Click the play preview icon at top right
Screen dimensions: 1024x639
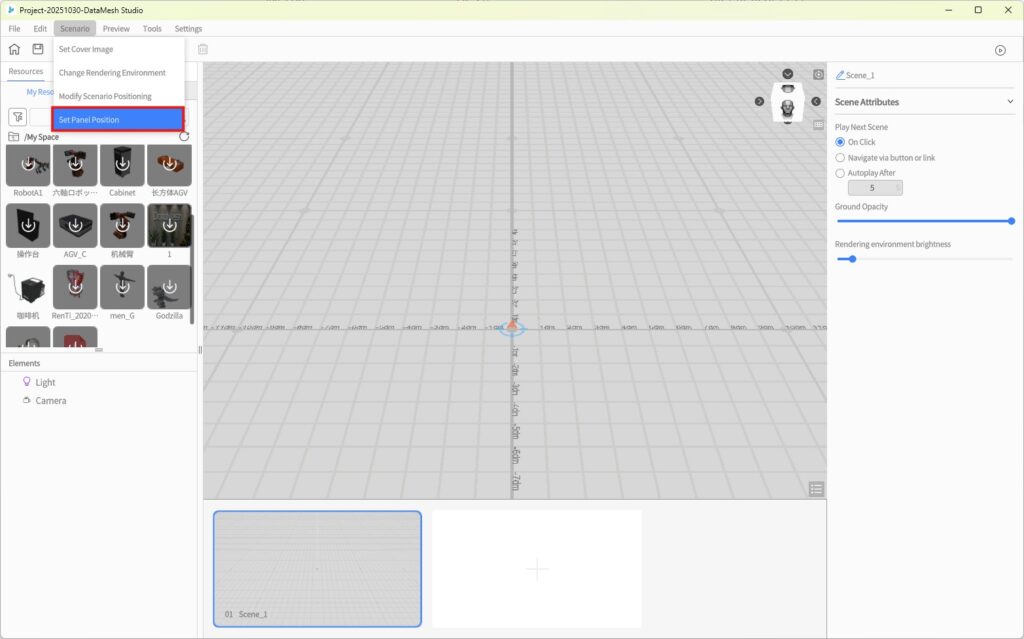tap(999, 50)
